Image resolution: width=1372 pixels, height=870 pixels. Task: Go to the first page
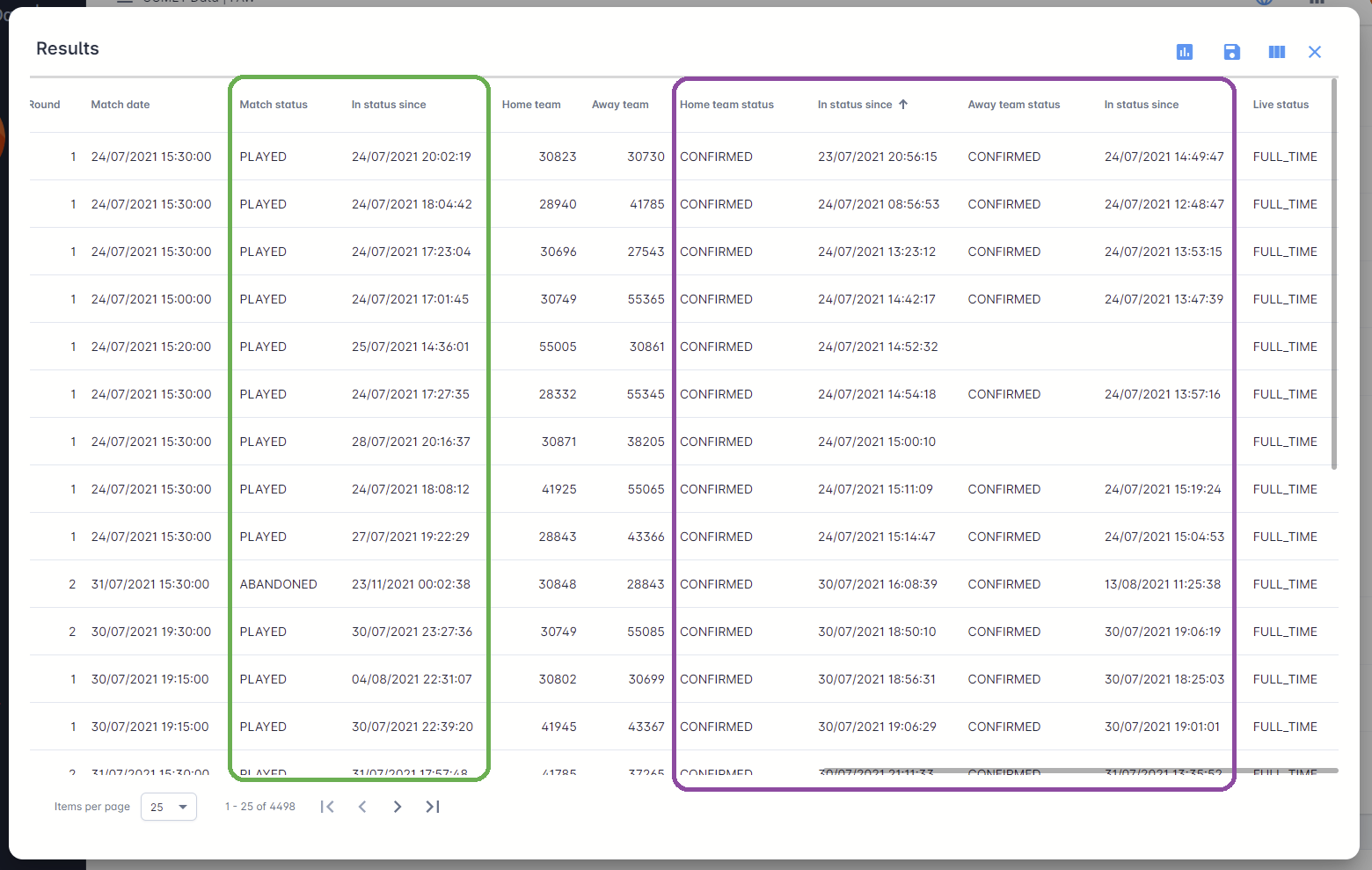327,807
